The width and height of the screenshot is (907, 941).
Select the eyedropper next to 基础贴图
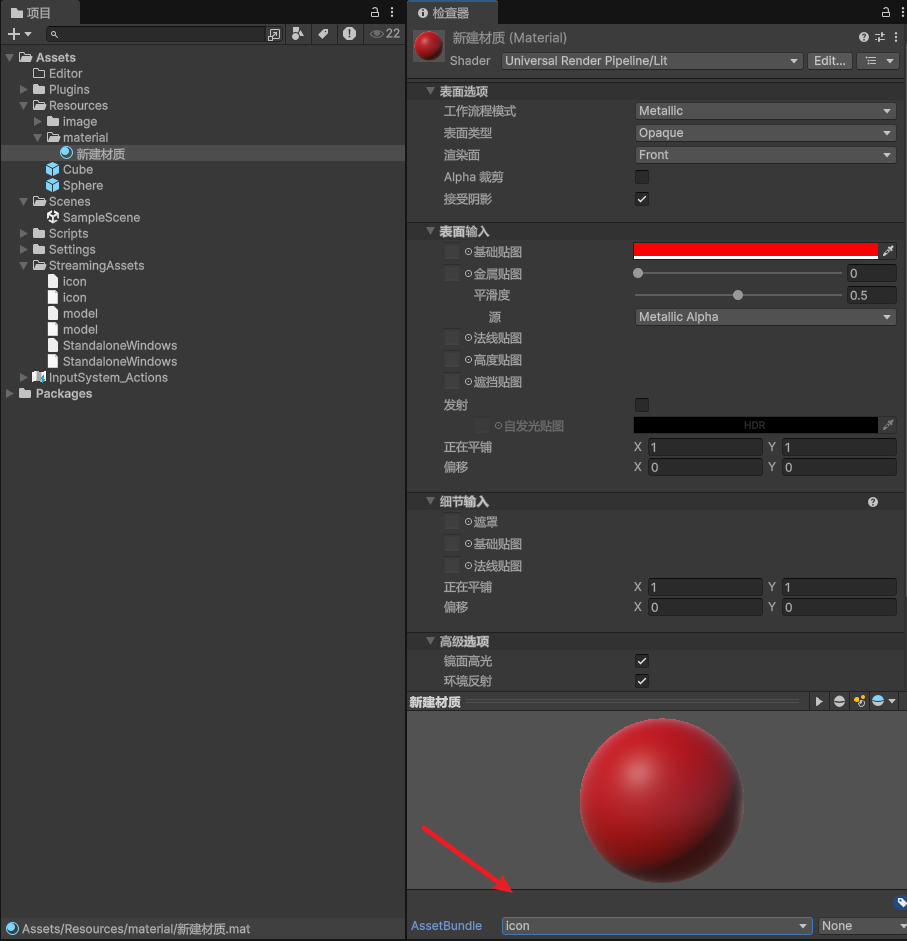click(x=888, y=251)
